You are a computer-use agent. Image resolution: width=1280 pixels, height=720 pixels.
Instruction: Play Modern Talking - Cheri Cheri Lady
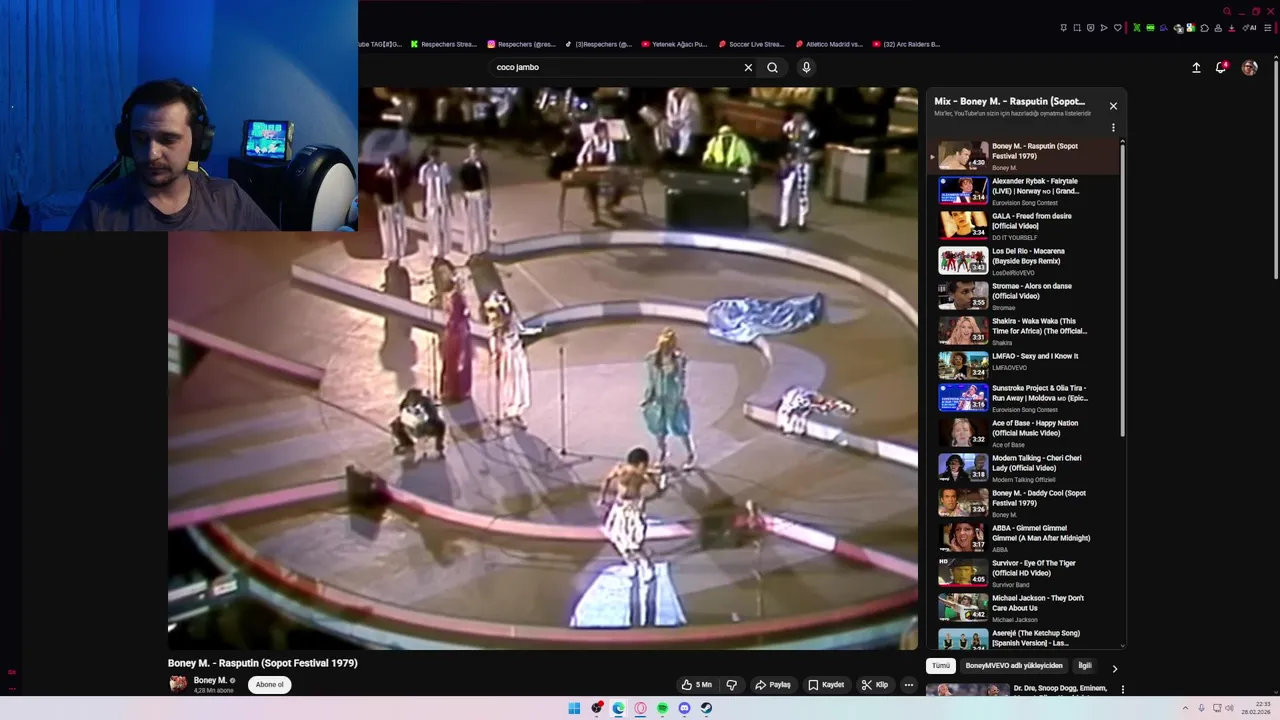pos(1024,468)
